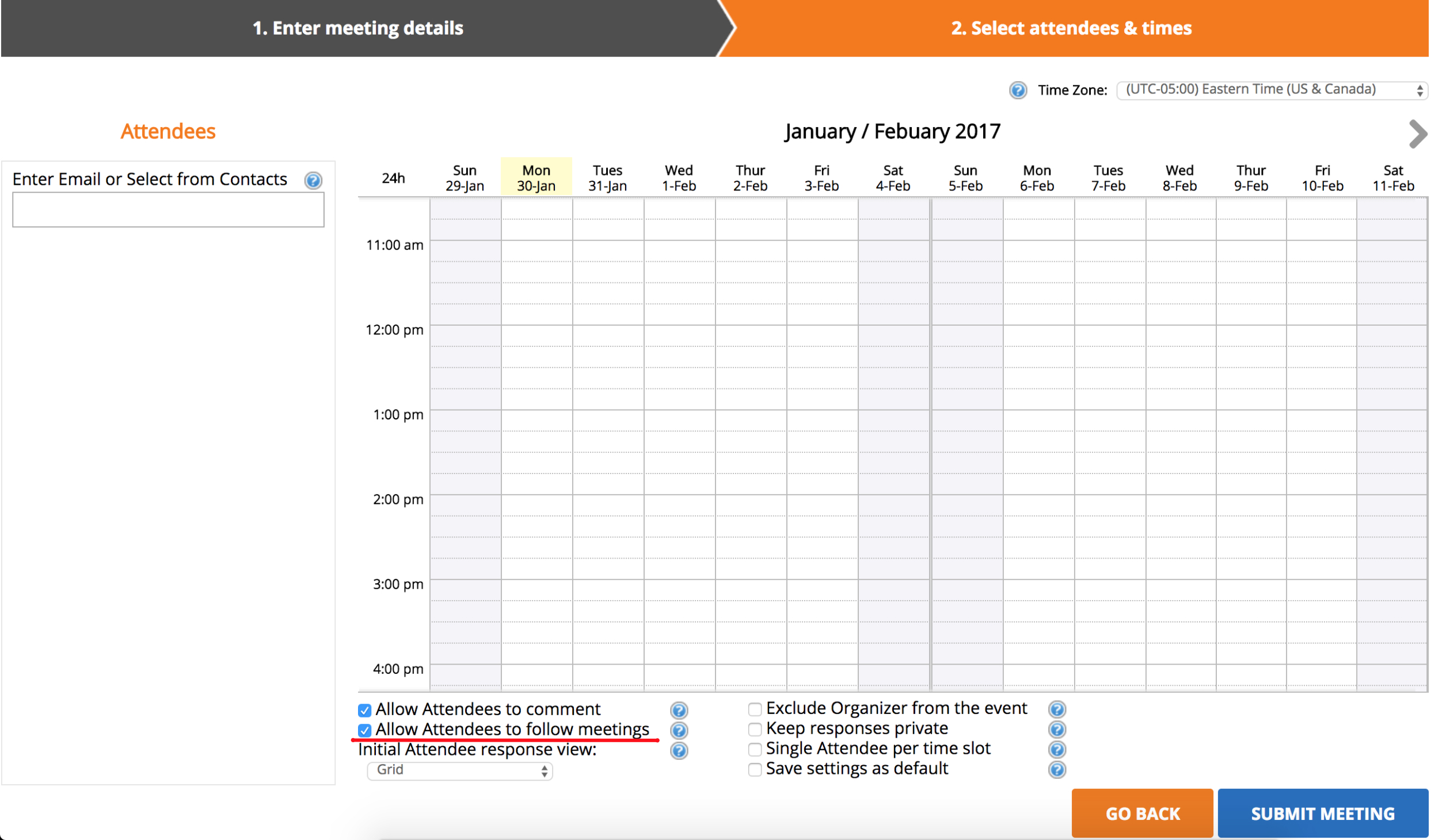Click the 4:00 pm time label

398,669
